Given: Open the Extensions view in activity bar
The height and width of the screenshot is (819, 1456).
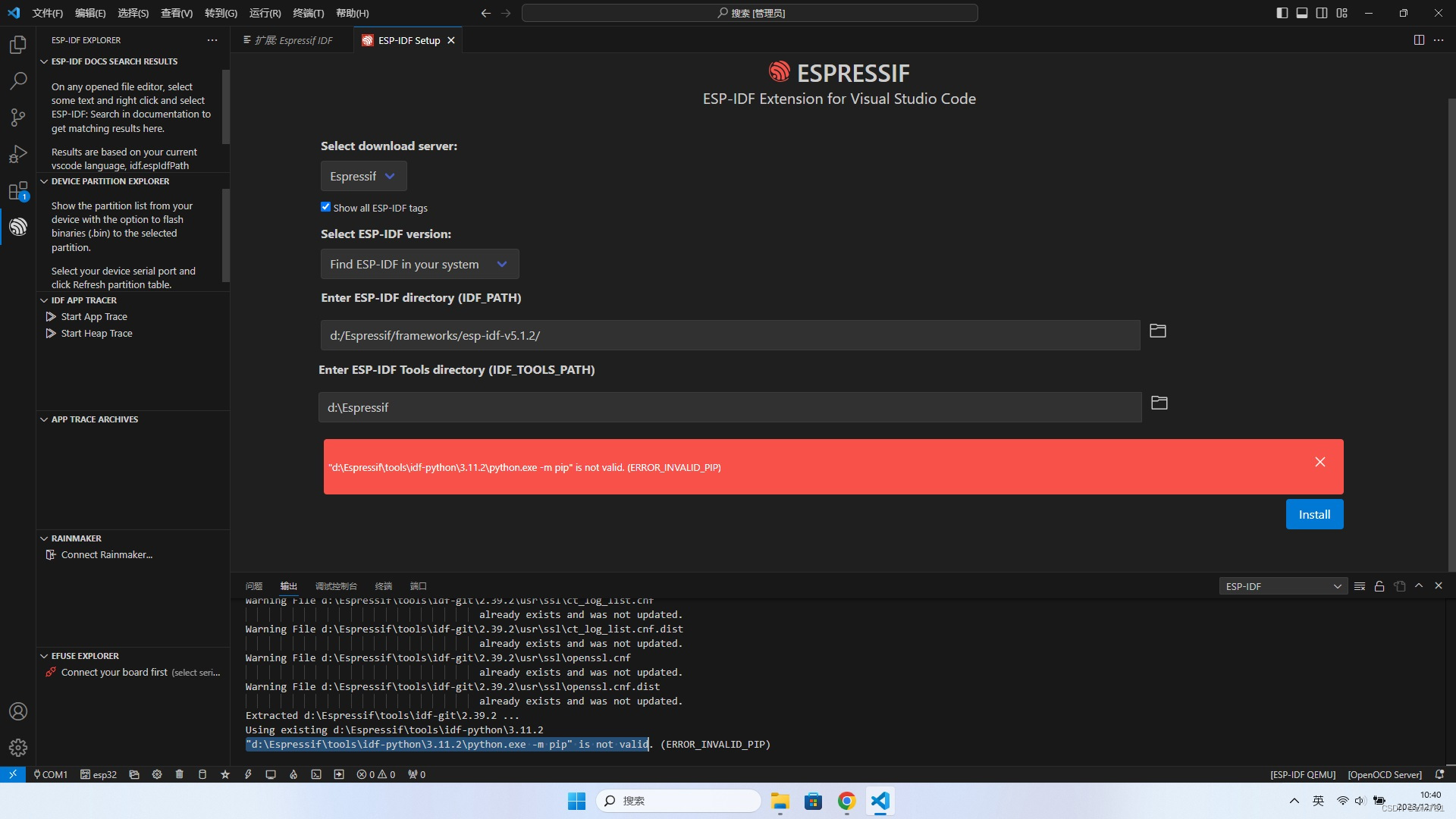Looking at the screenshot, I should [x=17, y=190].
